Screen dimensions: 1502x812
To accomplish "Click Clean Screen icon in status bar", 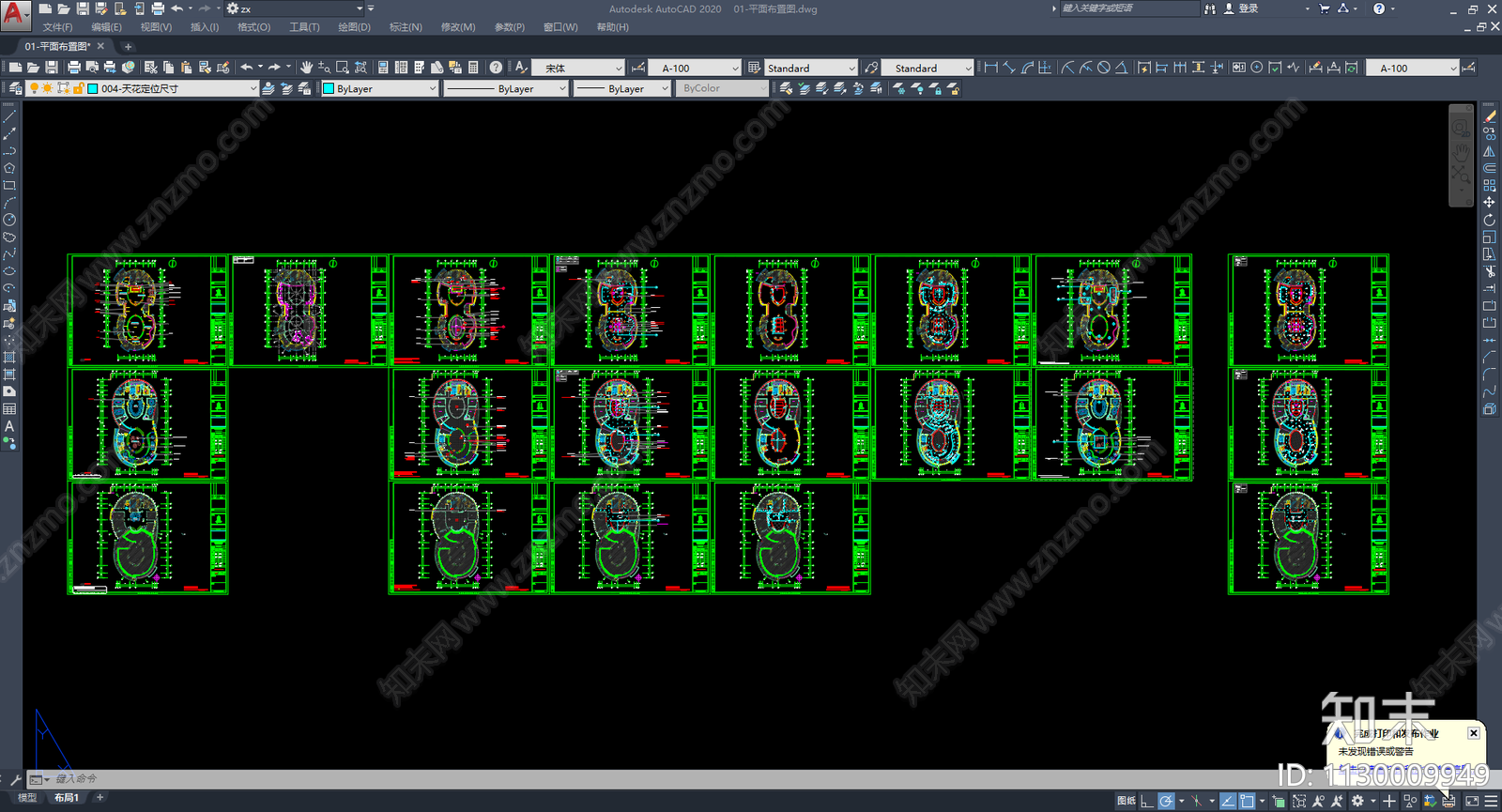I will point(1472,801).
